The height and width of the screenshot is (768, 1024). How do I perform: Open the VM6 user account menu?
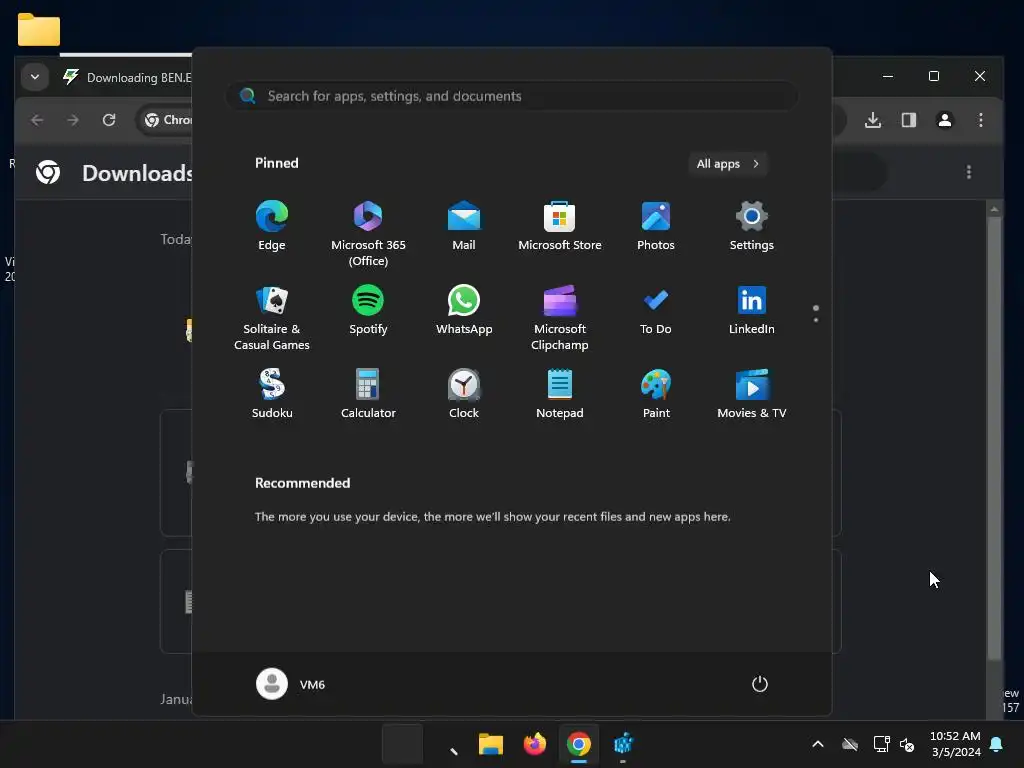point(291,684)
